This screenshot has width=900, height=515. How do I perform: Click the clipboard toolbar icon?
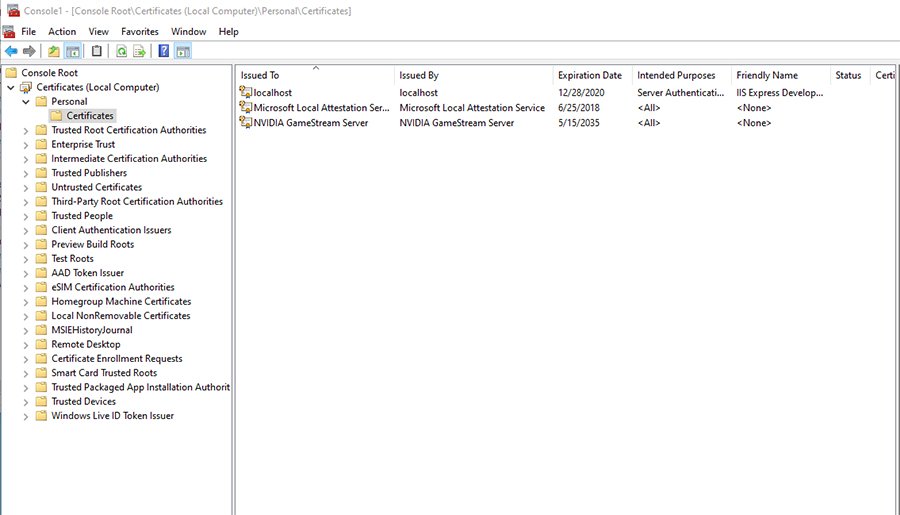click(x=97, y=51)
